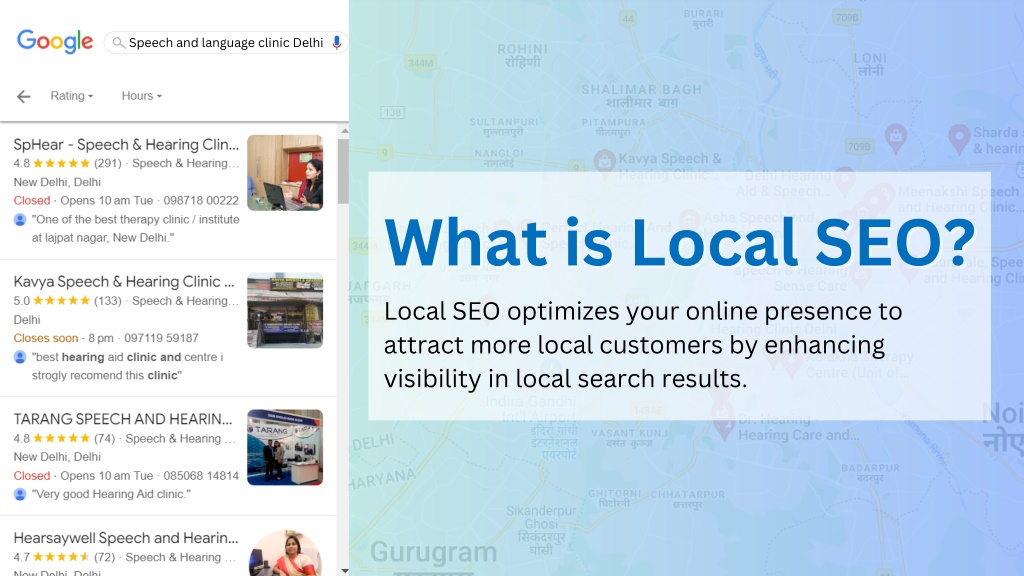Image resolution: width=1024 pixels, height=576 pixels.
Task: Open the Hours filter dropdown
Action: tap(142, 95)
